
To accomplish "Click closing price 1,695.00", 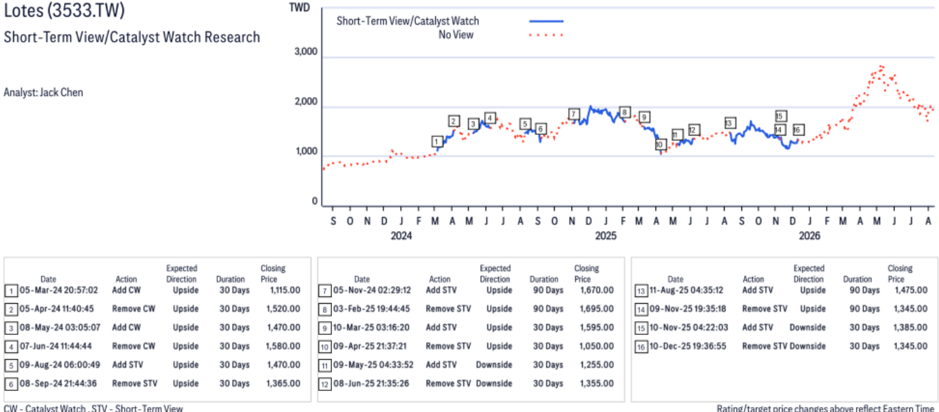I will pos(596,310).
